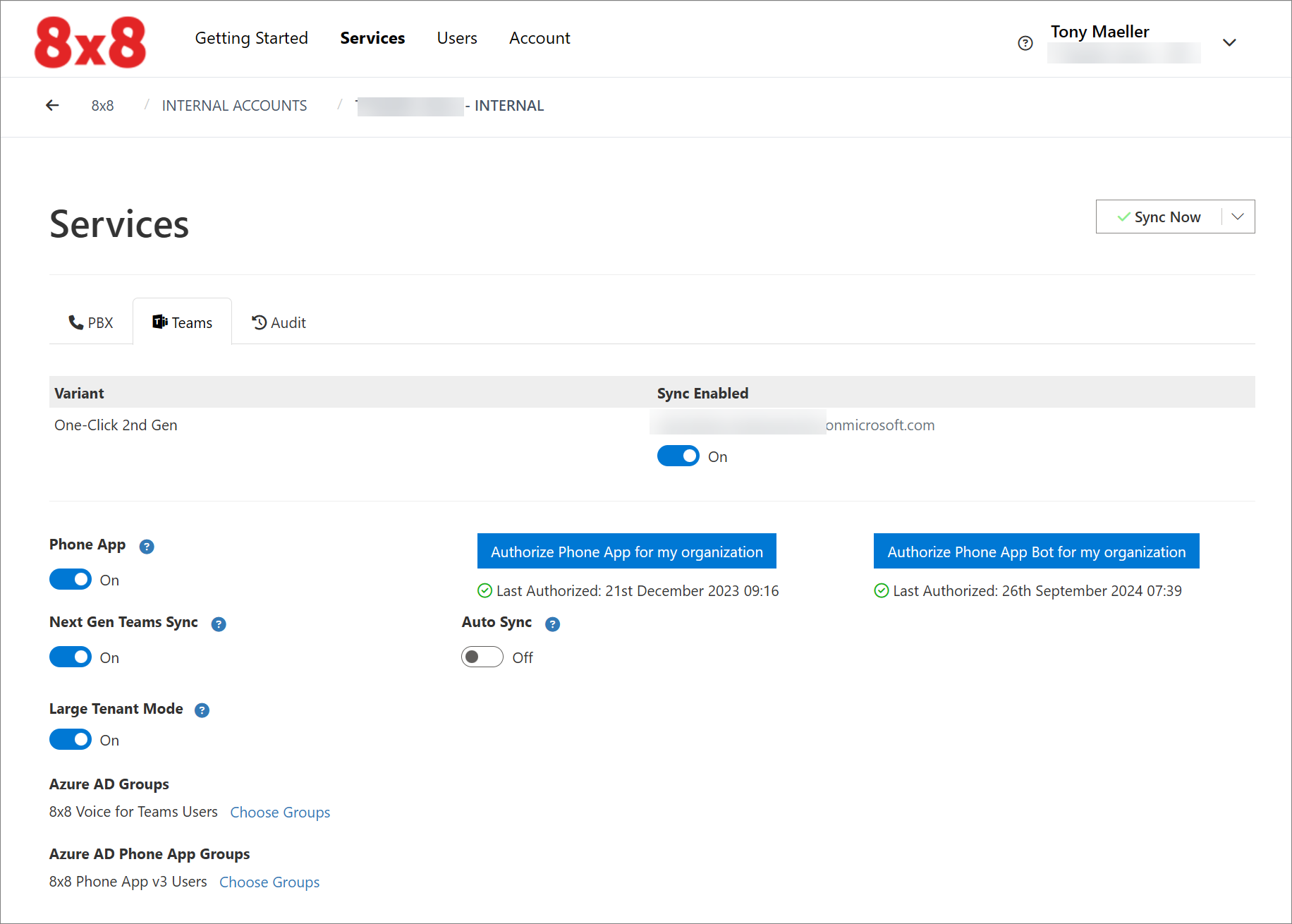
Task: Click the 8x8 logo
Action: pyautogui.click(x=90, y=42)
